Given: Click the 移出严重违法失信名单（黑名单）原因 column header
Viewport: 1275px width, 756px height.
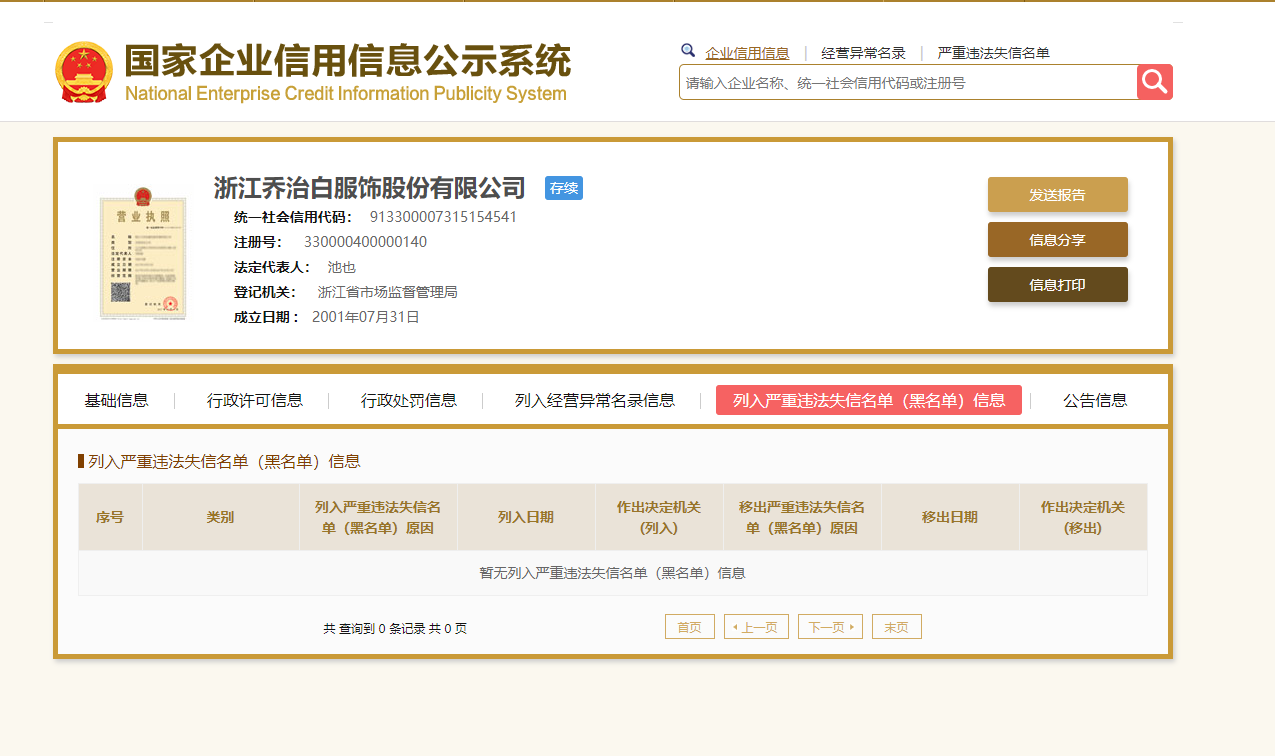Looking at the screenshot, I should click(802, 517).
